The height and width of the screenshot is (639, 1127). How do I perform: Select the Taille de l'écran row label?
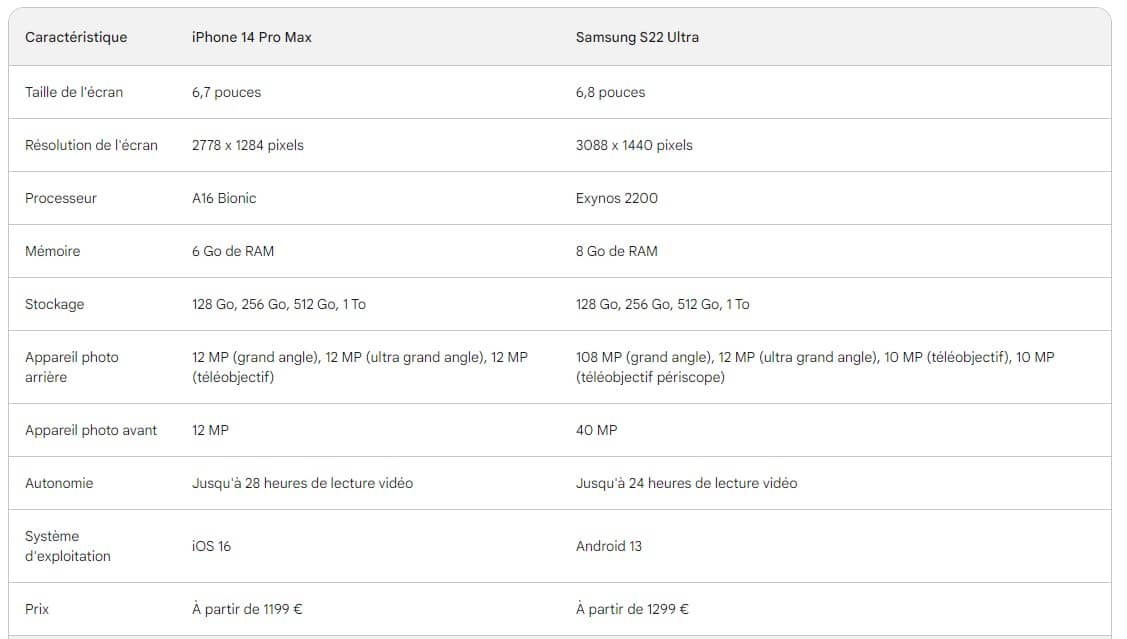point(74,92)
